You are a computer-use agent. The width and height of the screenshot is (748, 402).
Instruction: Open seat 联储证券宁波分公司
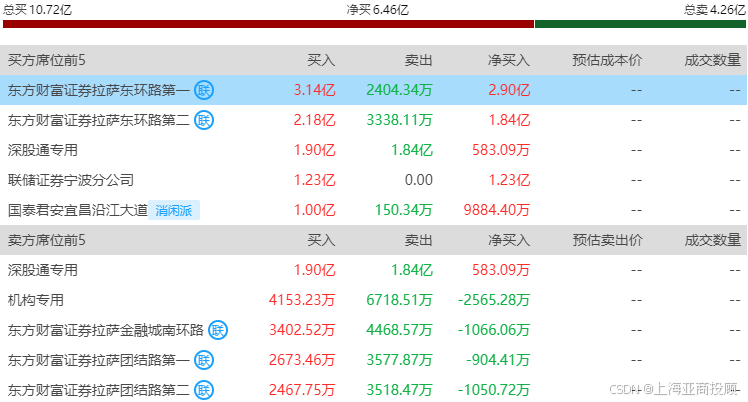click(x=71, y=180)
